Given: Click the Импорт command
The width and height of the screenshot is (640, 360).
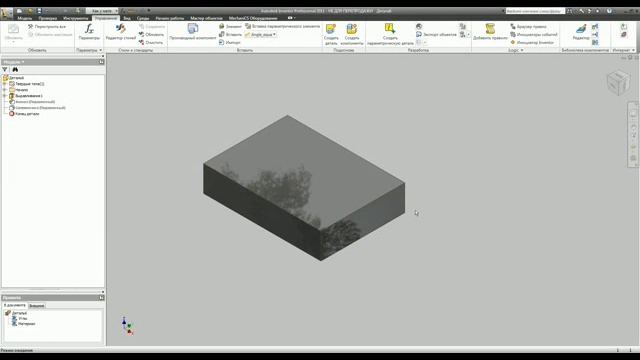Looking at the screenshot, I should tap(230, 42).
